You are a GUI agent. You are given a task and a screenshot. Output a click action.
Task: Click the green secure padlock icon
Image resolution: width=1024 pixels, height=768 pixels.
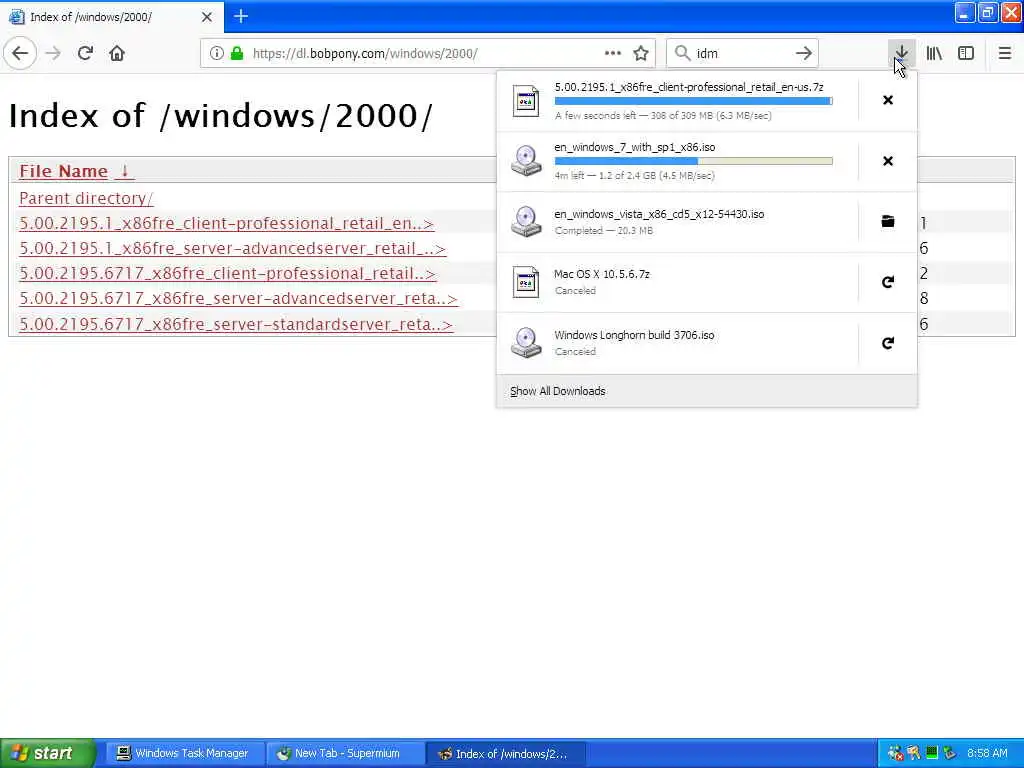click(237, 54)
